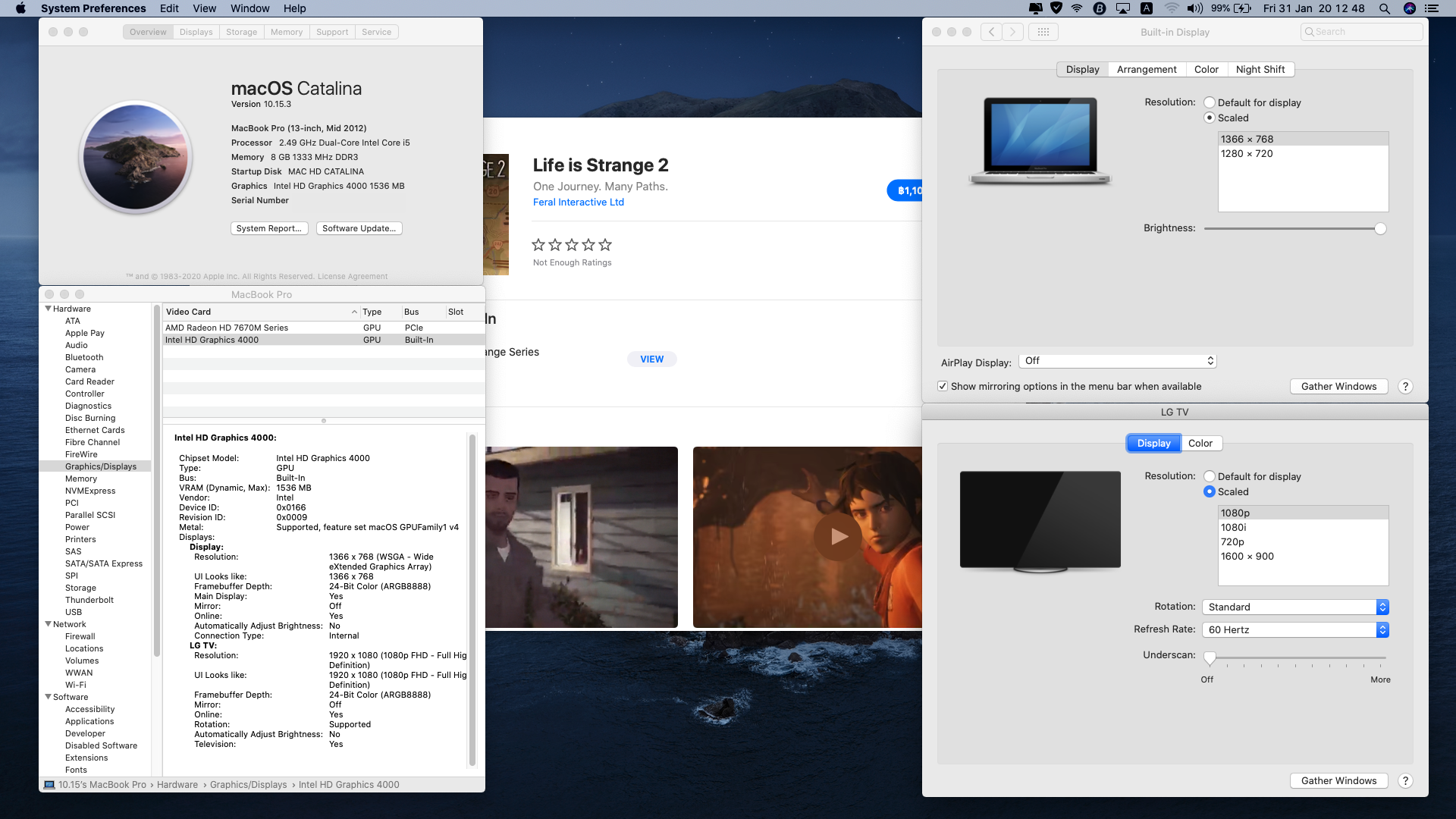Collapse the Software section in System Report
The image size is (1456, 819).
49,697
